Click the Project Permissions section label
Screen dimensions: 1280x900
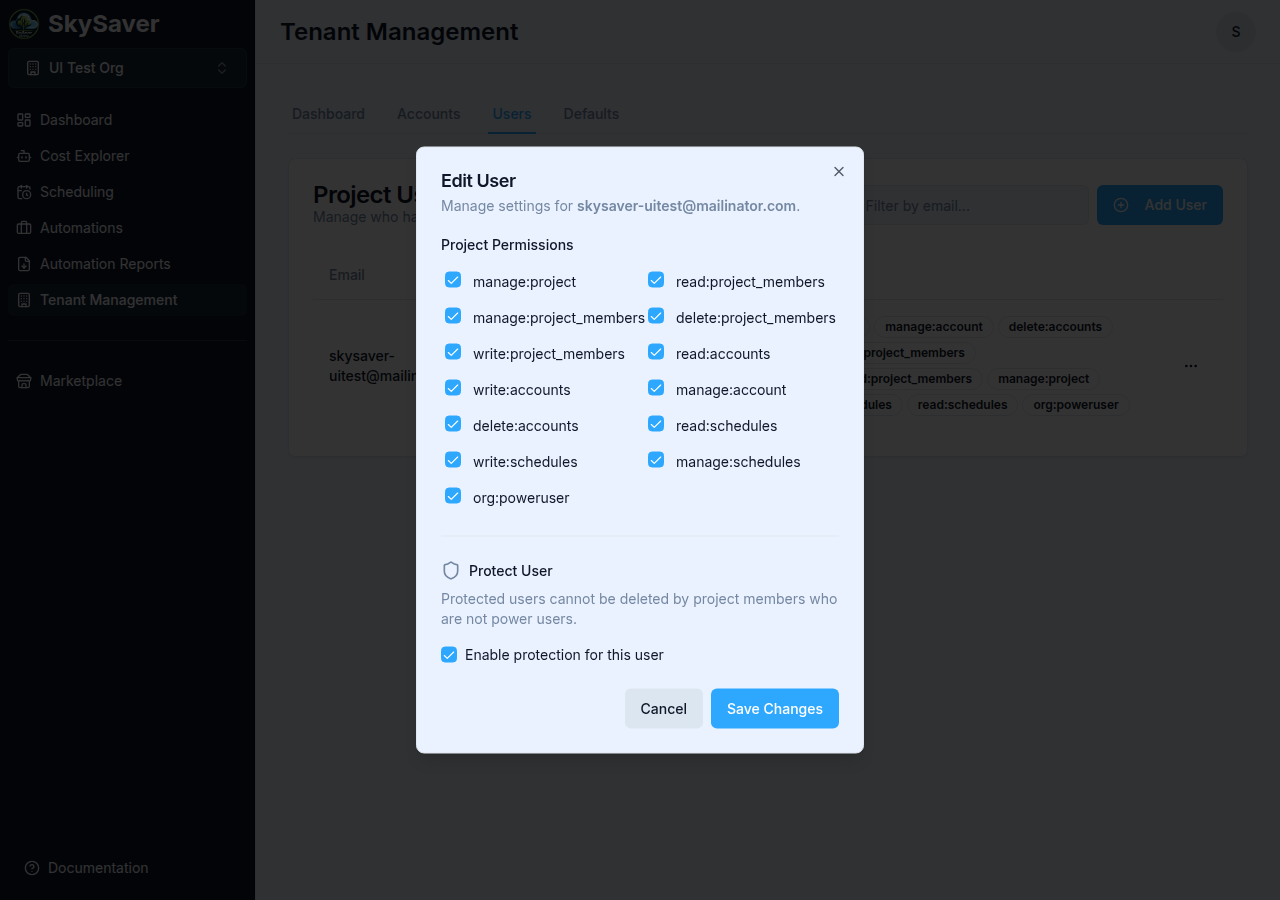point(507,245)
